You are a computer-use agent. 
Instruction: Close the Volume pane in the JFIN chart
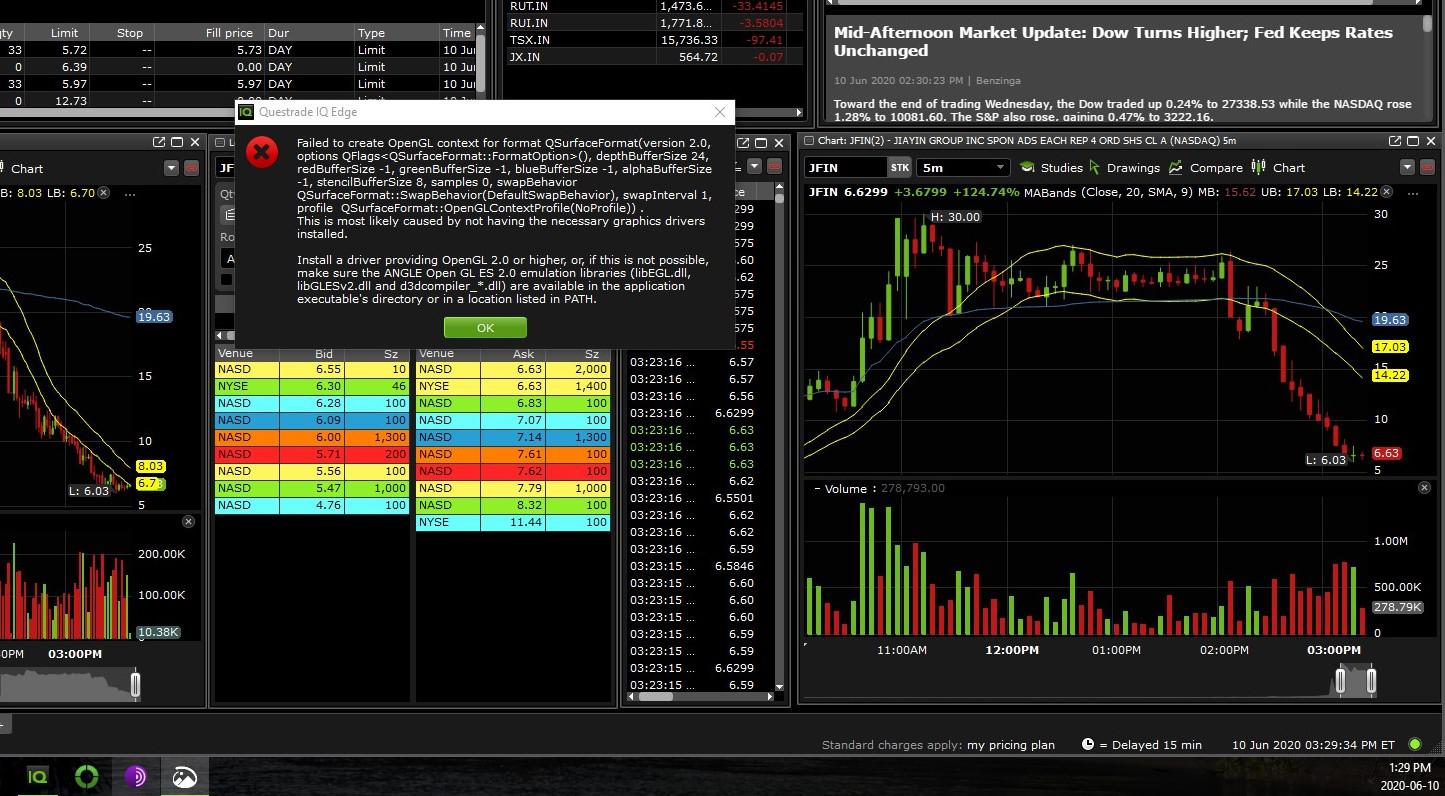(1425, 488)
